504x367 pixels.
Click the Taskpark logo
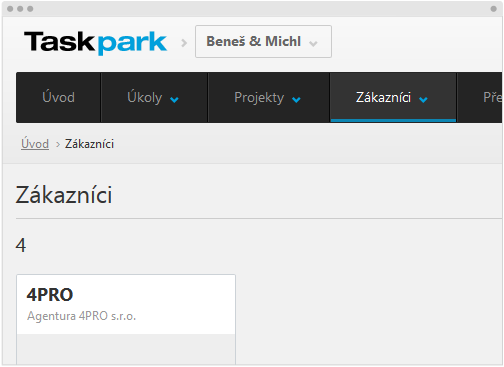(95, 42)
